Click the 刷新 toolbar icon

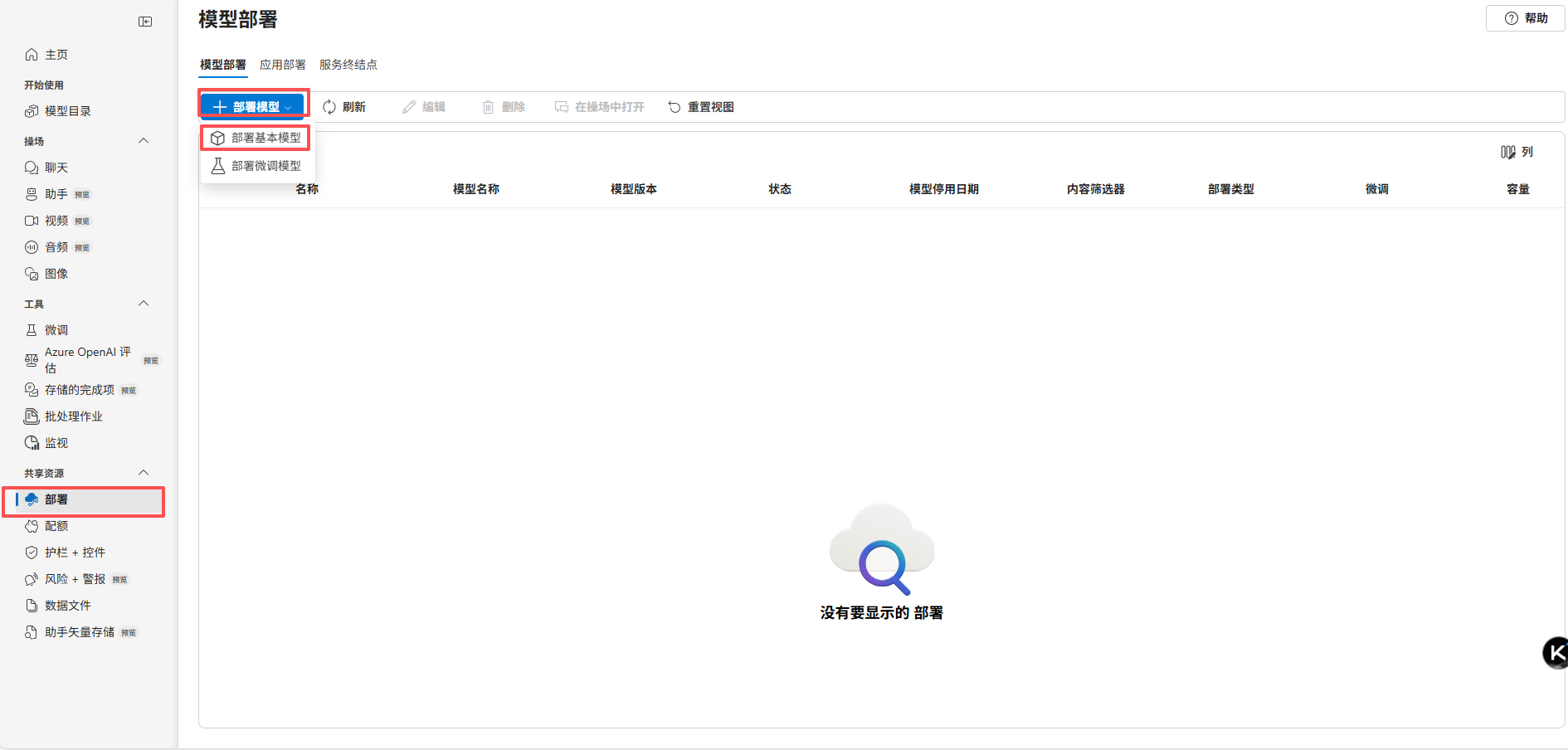pos(345,106)
